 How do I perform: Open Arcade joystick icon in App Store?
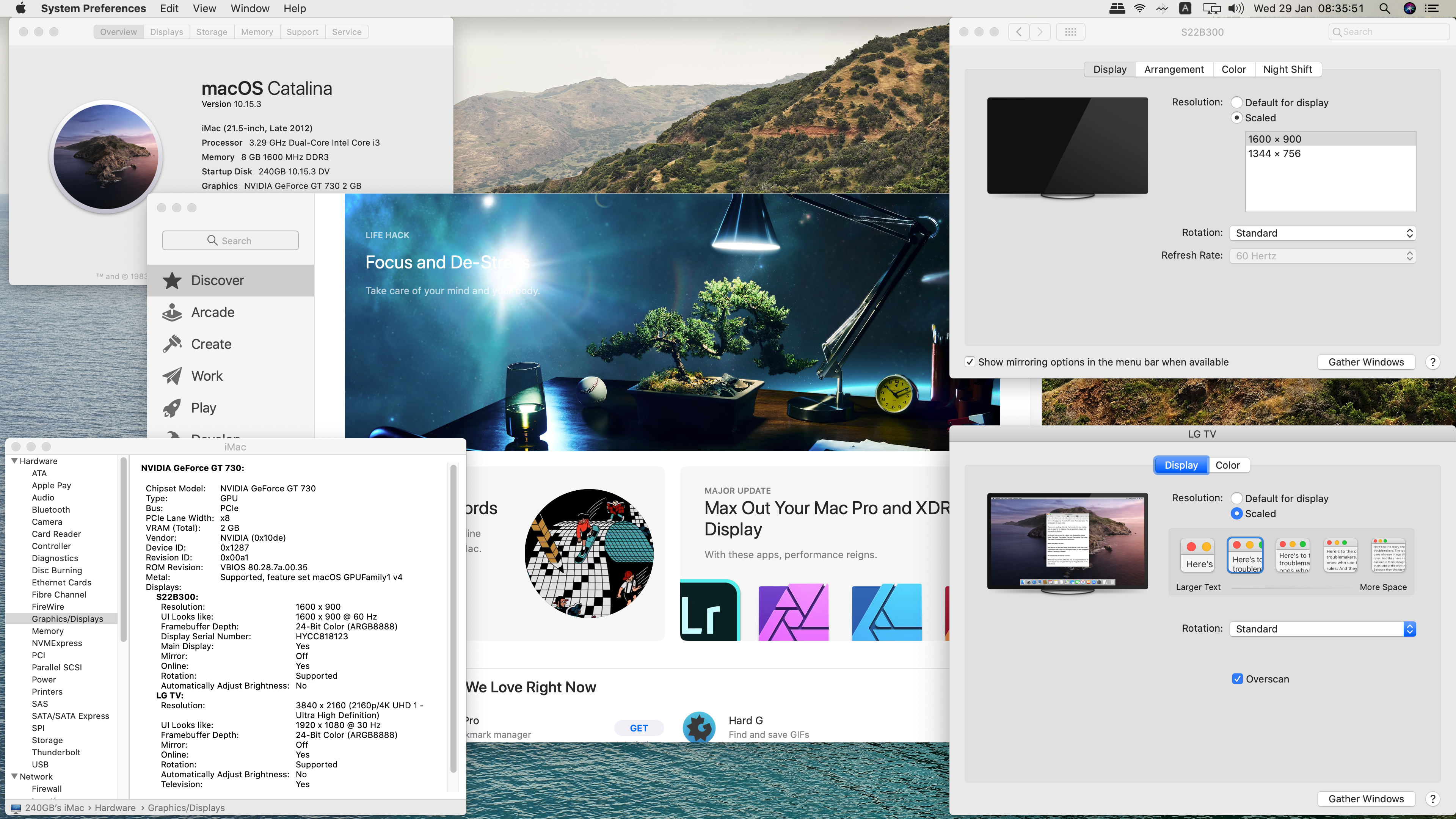172,312
